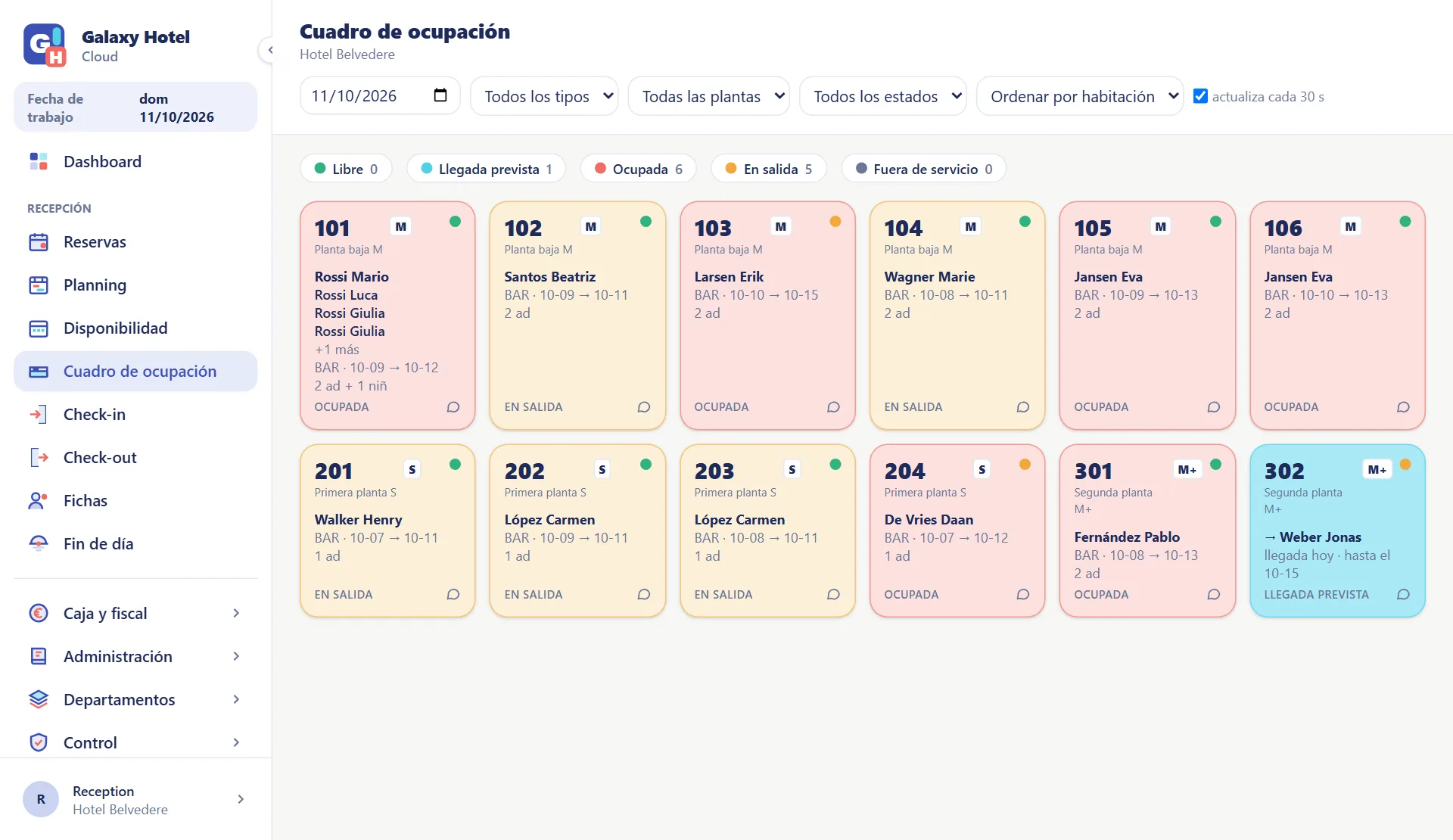1453x840 pixels.
Task: Click the Fichas people icon
Action: (39, 501)
